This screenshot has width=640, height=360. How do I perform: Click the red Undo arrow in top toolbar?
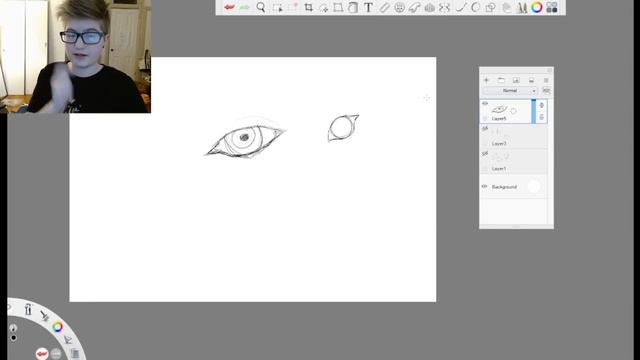coord(229,7)
